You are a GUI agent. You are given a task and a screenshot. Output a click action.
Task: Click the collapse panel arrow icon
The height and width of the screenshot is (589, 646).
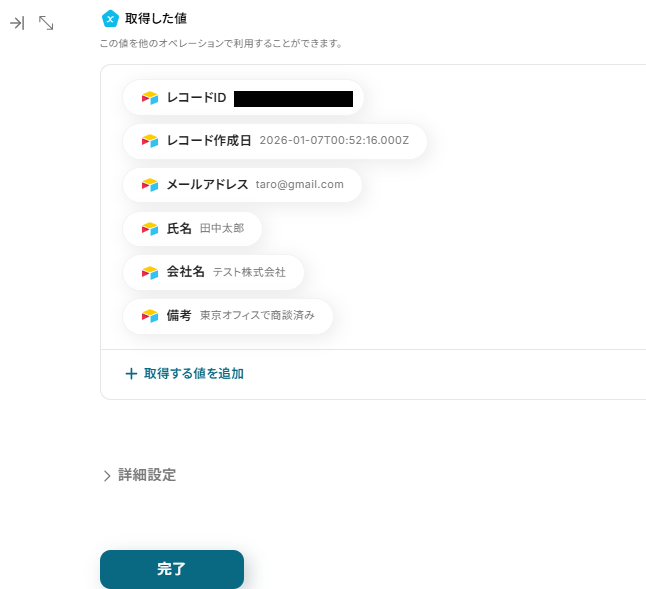click(x=17, y=23)
